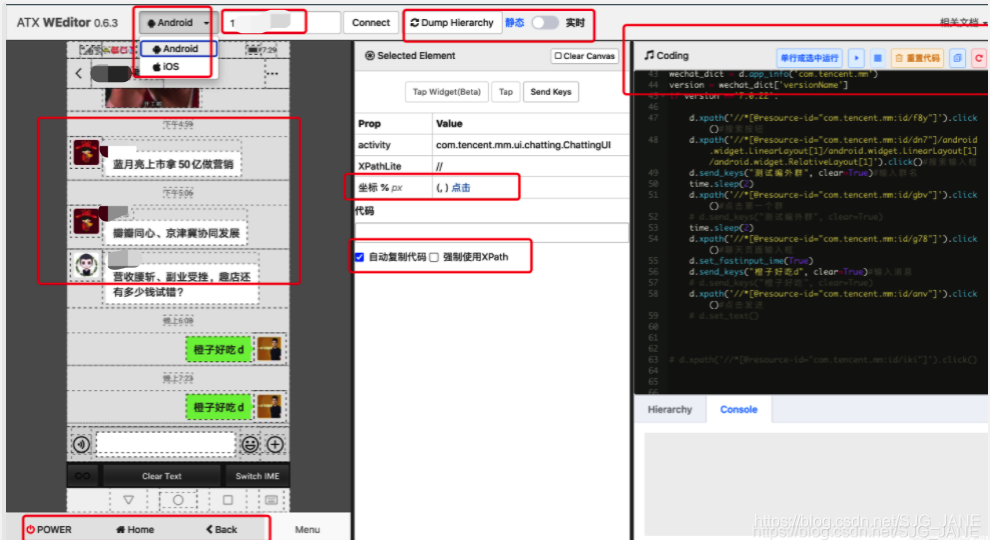Click the console output area
The width and height of the screenshot is (990, 540).
coord(816,484)
